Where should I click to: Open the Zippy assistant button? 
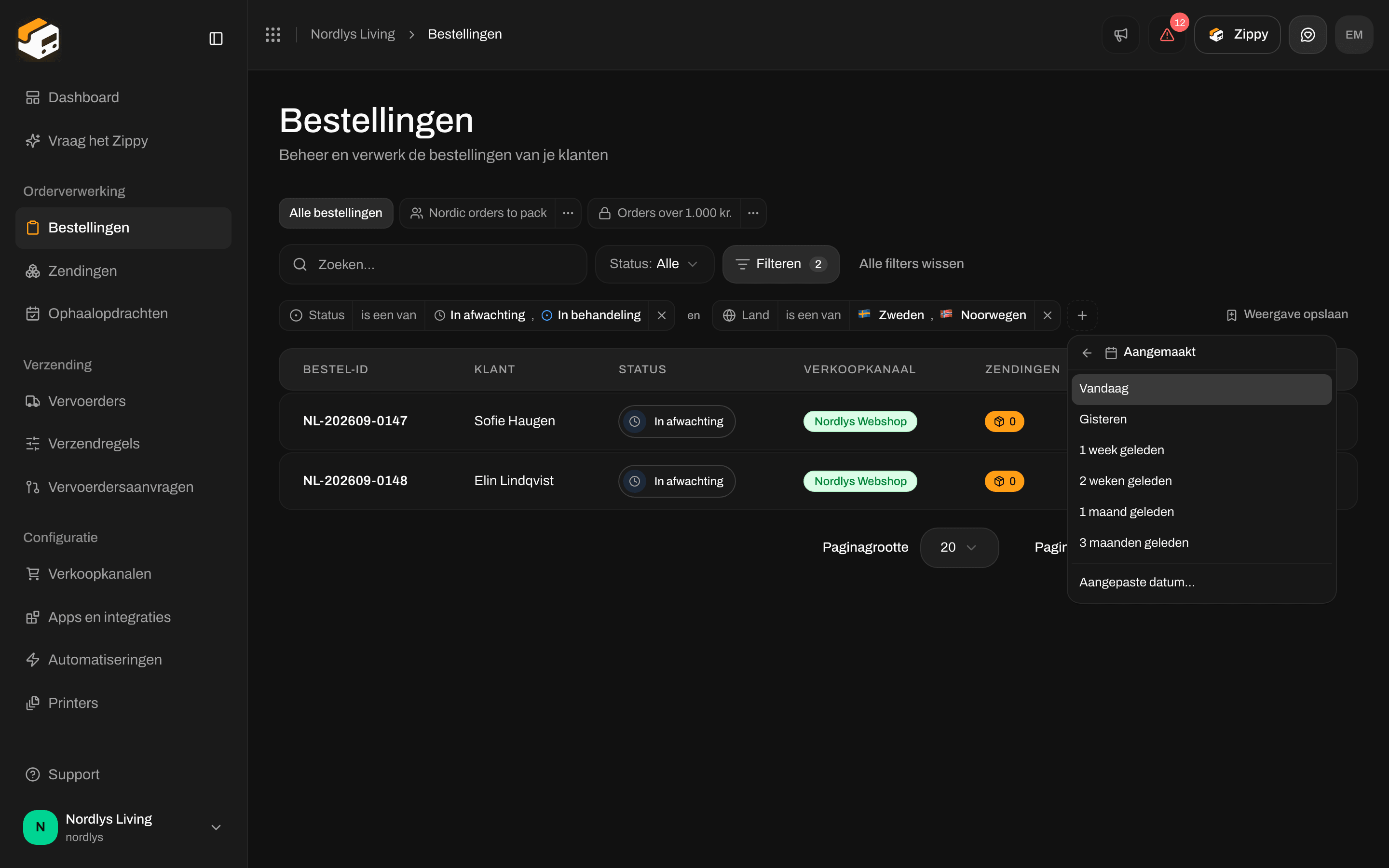tap(1237, 34)
